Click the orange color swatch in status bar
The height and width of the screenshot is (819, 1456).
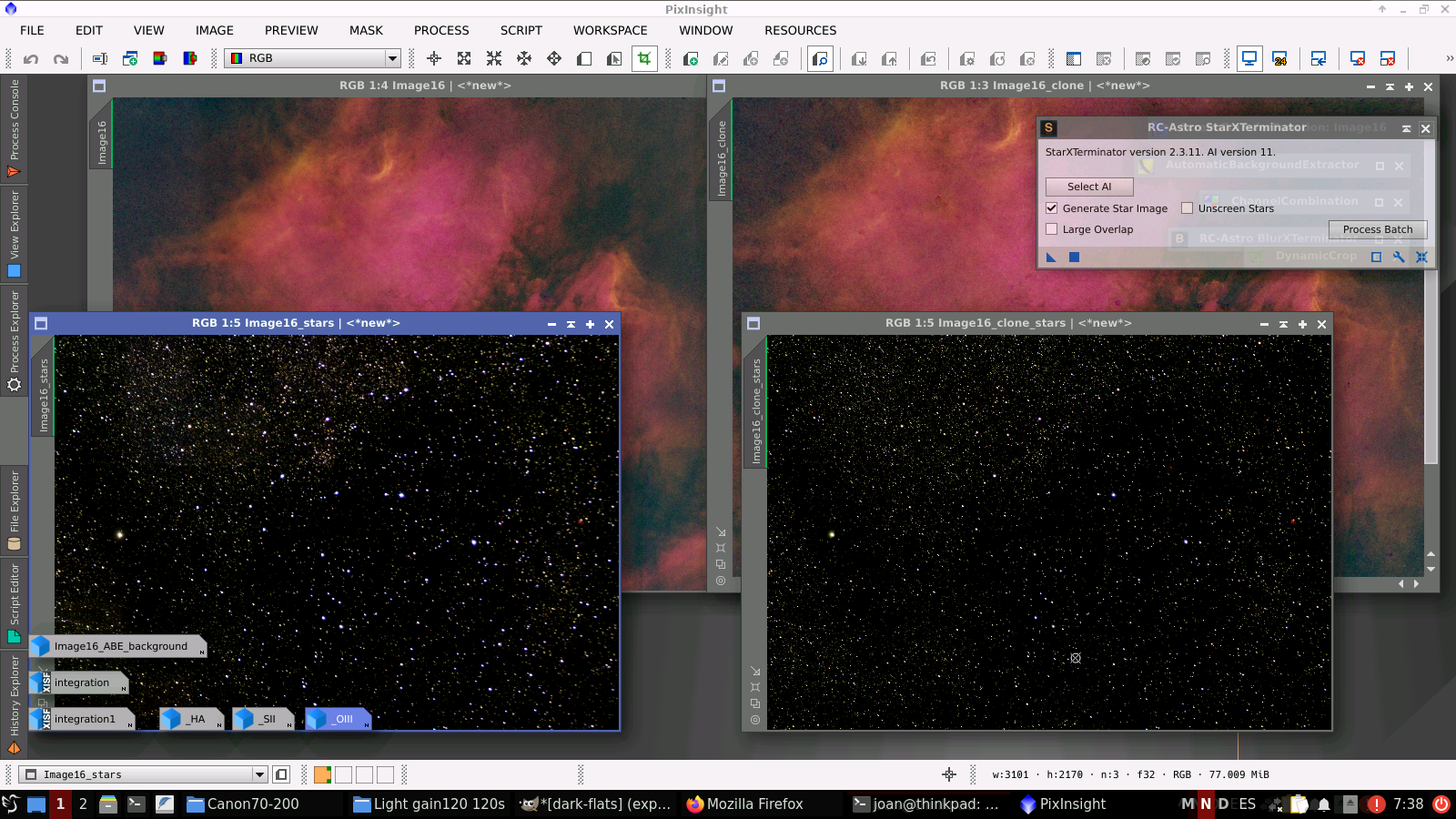tap(322, 774)
